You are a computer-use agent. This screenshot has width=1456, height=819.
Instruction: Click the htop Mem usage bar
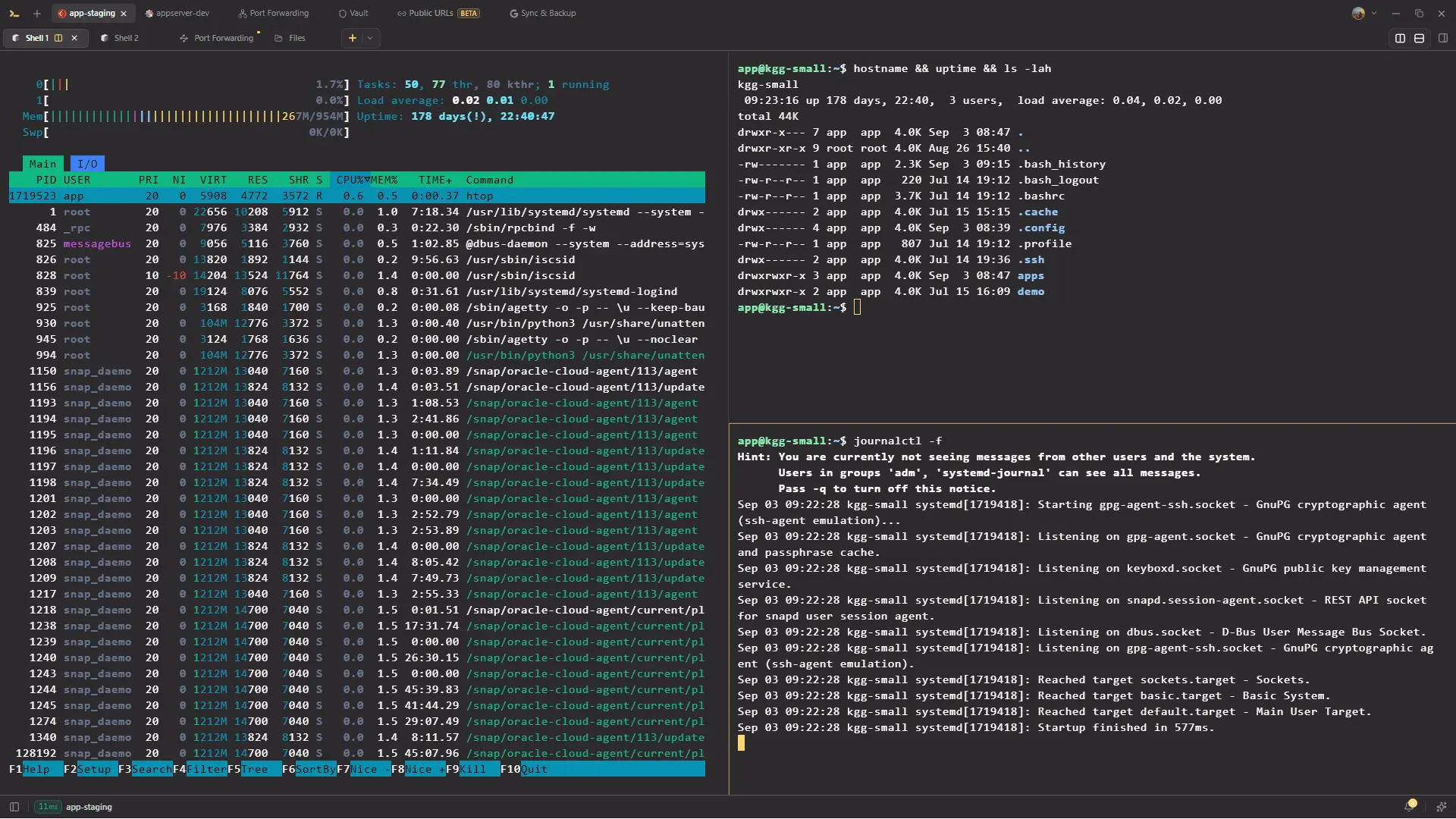click(186, 116)
